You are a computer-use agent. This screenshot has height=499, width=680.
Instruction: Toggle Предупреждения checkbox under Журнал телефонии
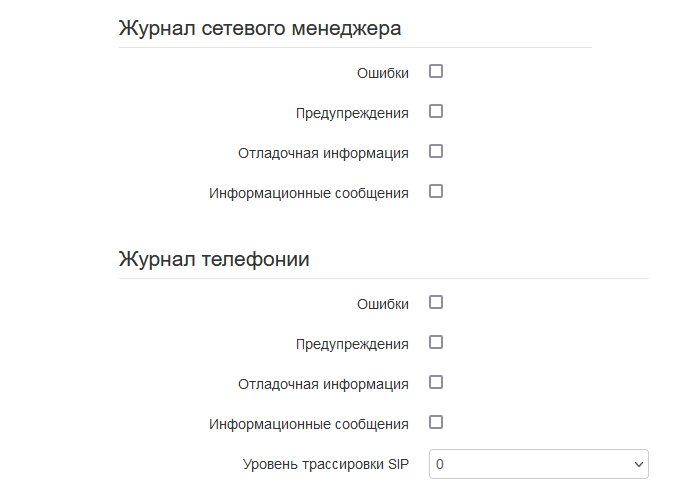point(436,342)
